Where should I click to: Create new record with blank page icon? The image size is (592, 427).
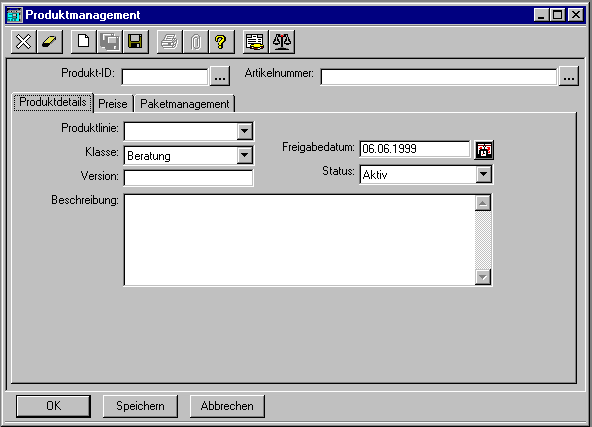(x=83, y=42)
